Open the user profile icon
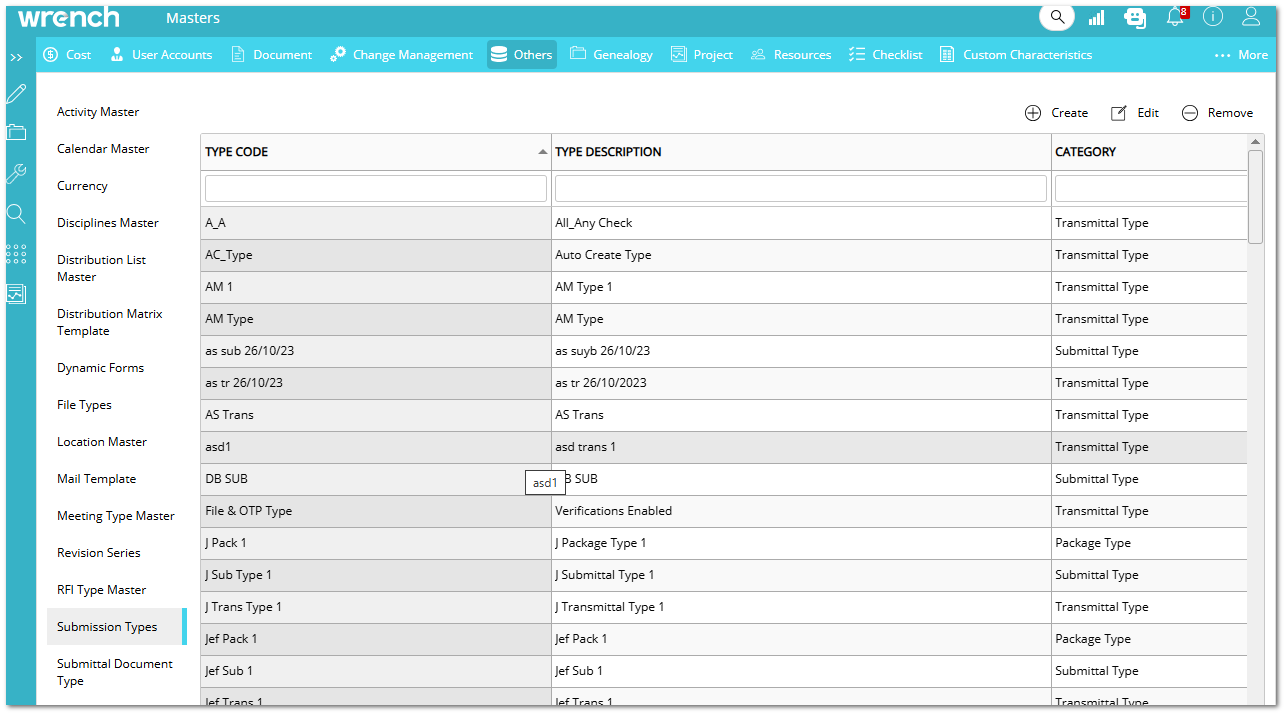The height and width of the screenshot is (715, 1286). point(1251,17)
